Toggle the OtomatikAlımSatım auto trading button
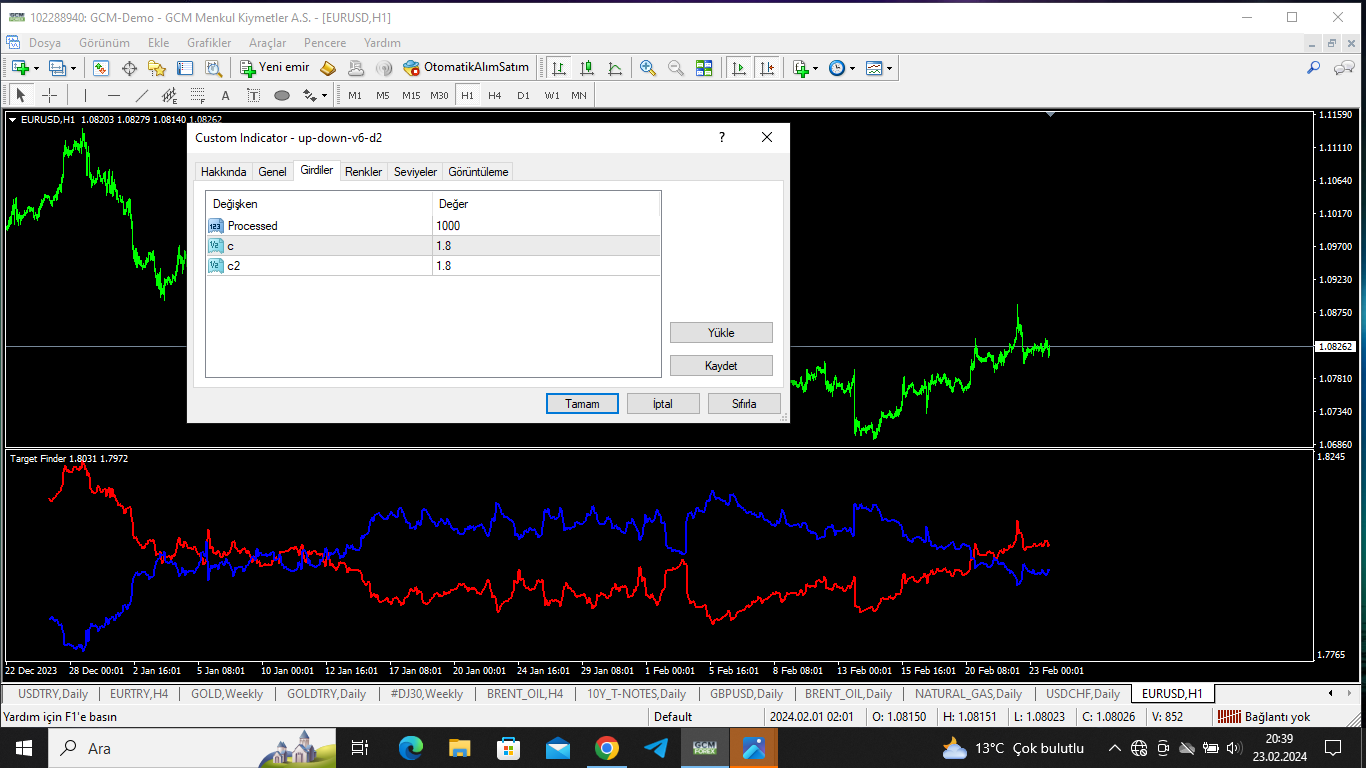Screen dimensions: 1366x768 click(466, 68)
